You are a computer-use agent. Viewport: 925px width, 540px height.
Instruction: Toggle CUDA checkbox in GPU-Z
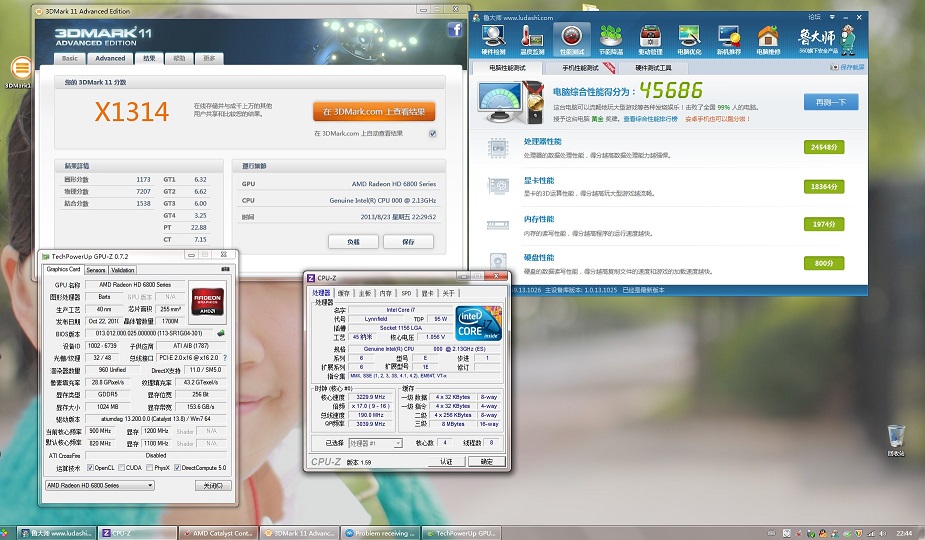[122, 467]
